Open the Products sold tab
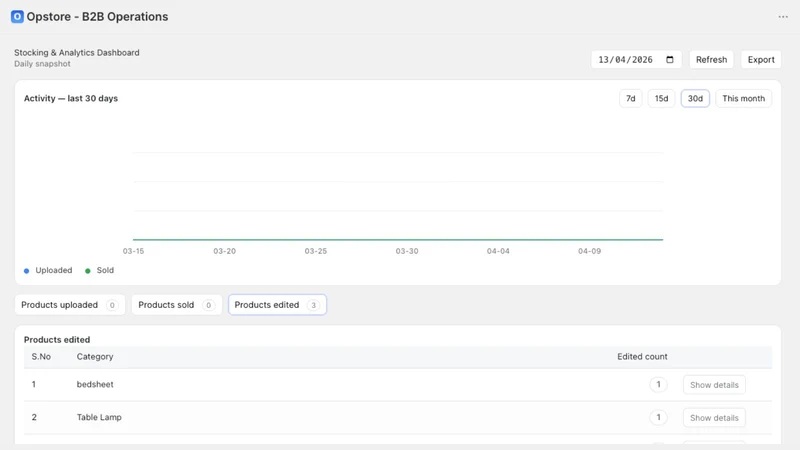800x450 pixels. click(177, 305)
